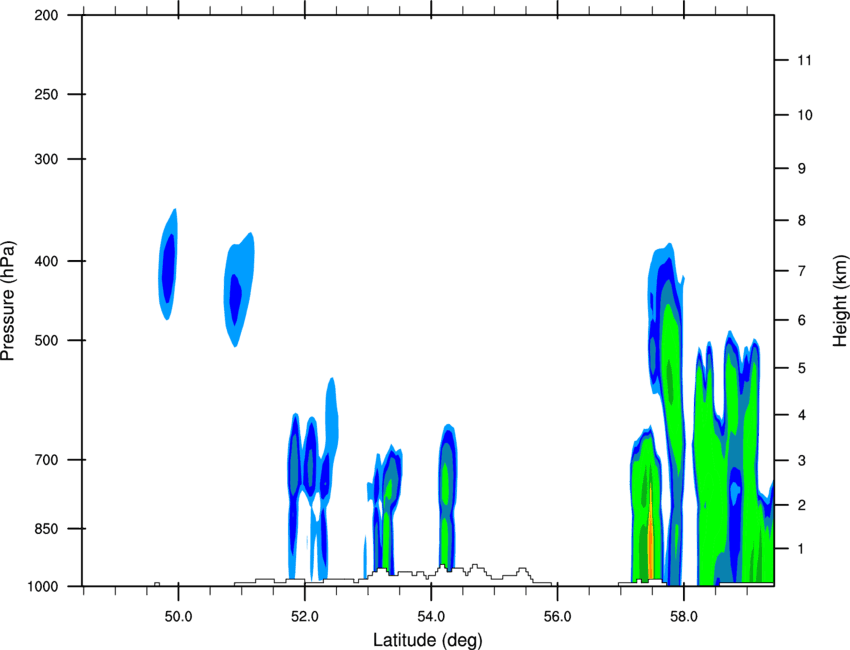Click the Latitude (deg) axis title
Image resolution: width=850 pixels, height=650 pixels.
tap(427, 640)
